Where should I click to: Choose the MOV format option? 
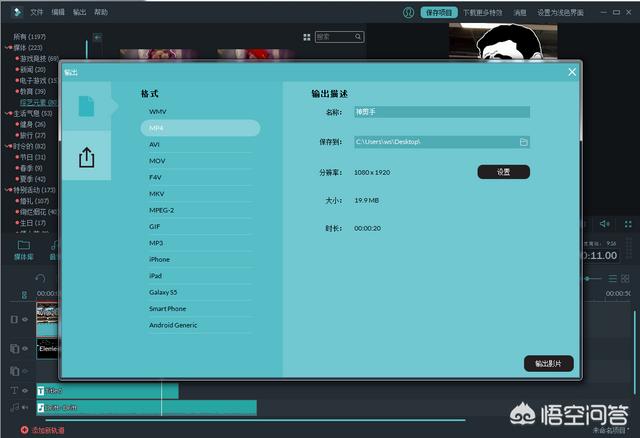[157, 161]
